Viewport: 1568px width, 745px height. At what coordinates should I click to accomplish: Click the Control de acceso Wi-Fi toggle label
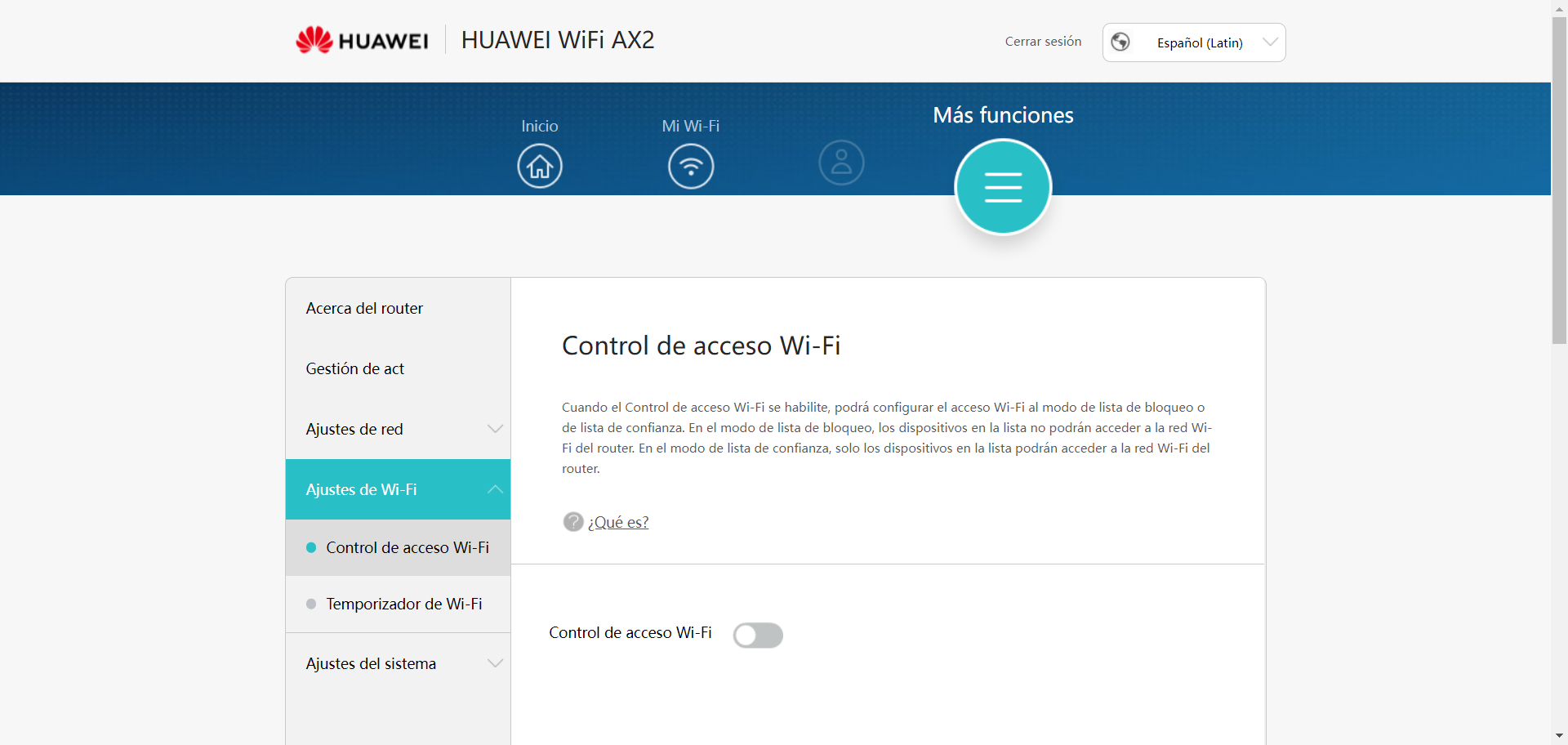point(630,632)
